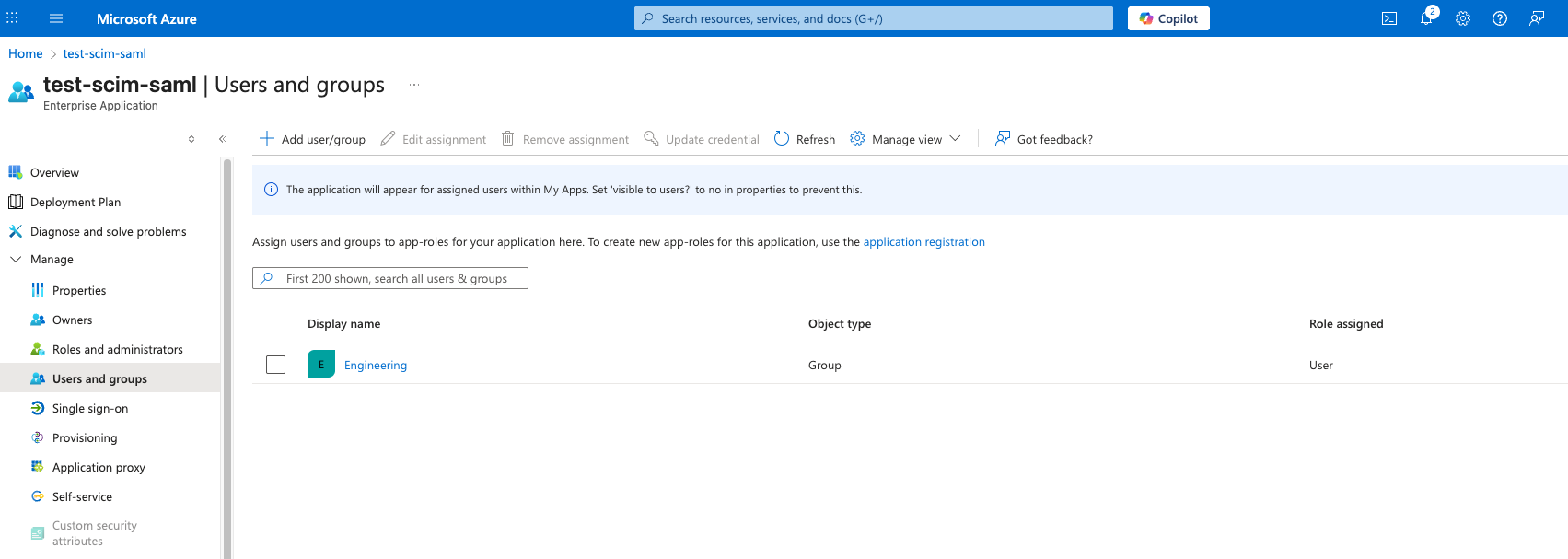The height and width of the screenshot is (559, 1568).
Task: Click the feedback person icon in header
Action: (1537, 18)
